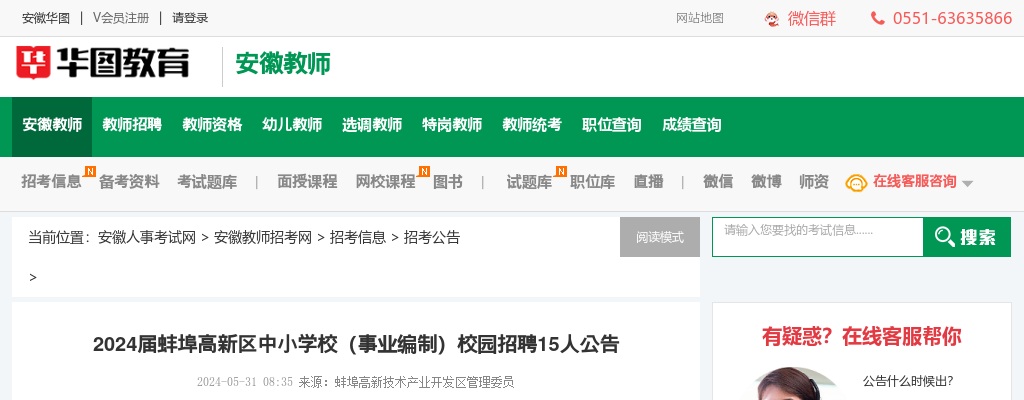1024x400 pixels.
Task: Open 直播 in the sub navigation
Action: pyautogui.click(x=648, y=182)
